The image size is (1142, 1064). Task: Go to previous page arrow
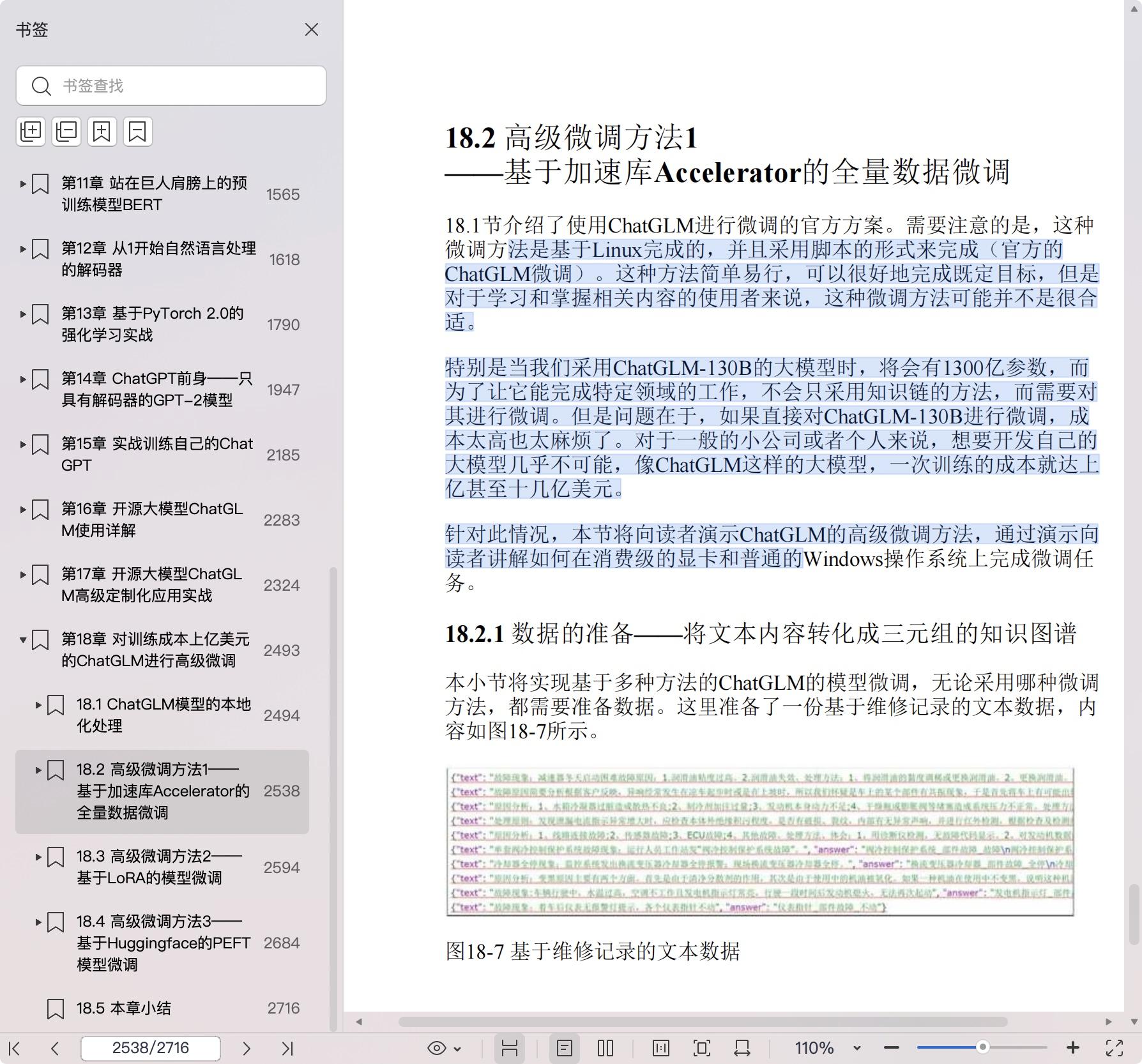click(x=55, y=1048)
